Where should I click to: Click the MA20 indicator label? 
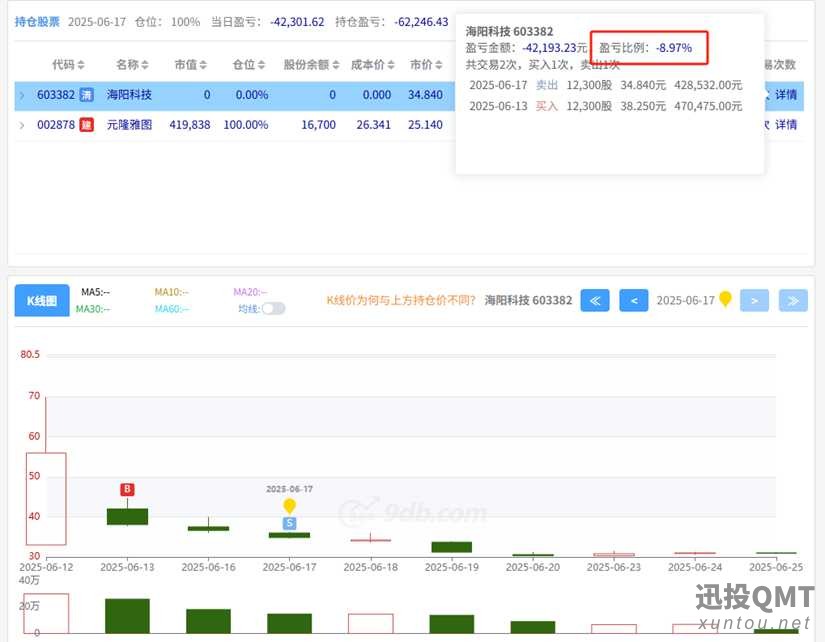(250, 292)
